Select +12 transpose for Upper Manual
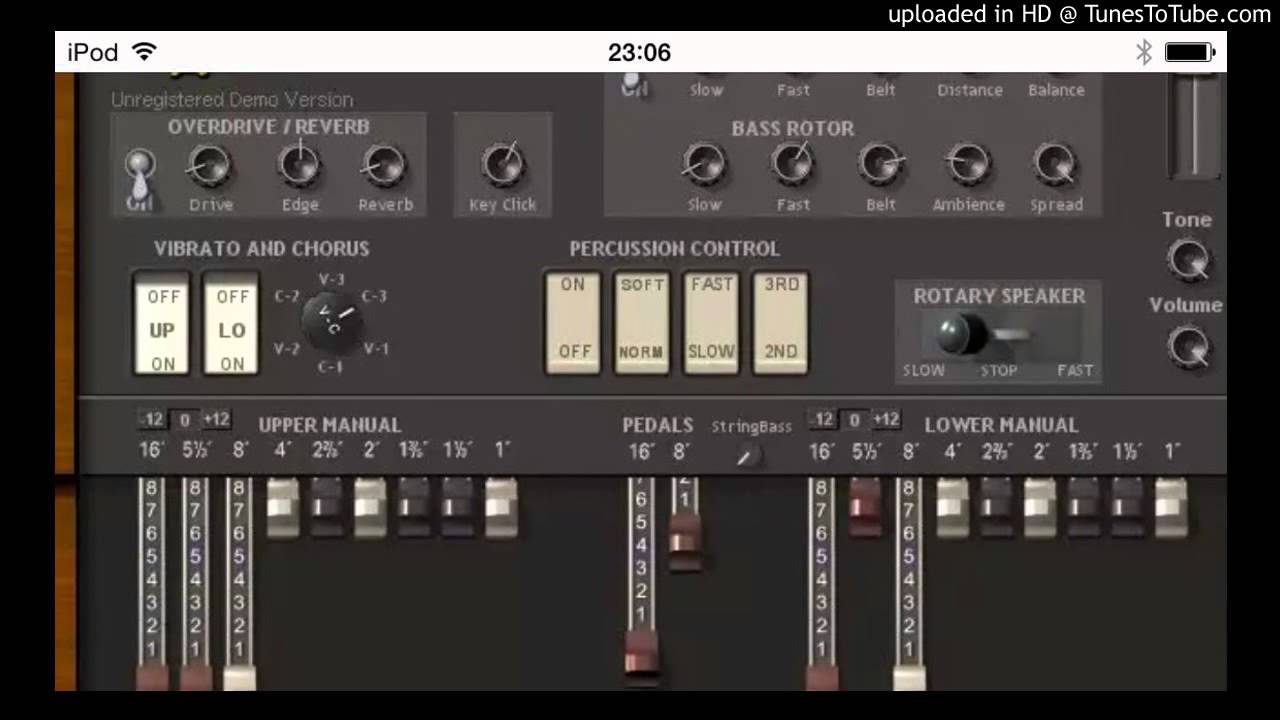Screen dimensions: 1280x720 [x=216, y=420]
